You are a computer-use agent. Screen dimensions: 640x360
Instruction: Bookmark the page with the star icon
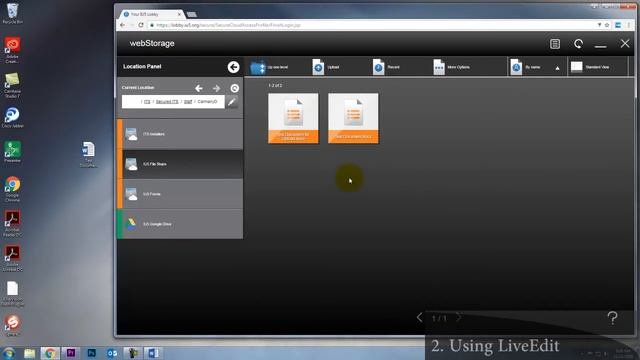coord(607,25)
